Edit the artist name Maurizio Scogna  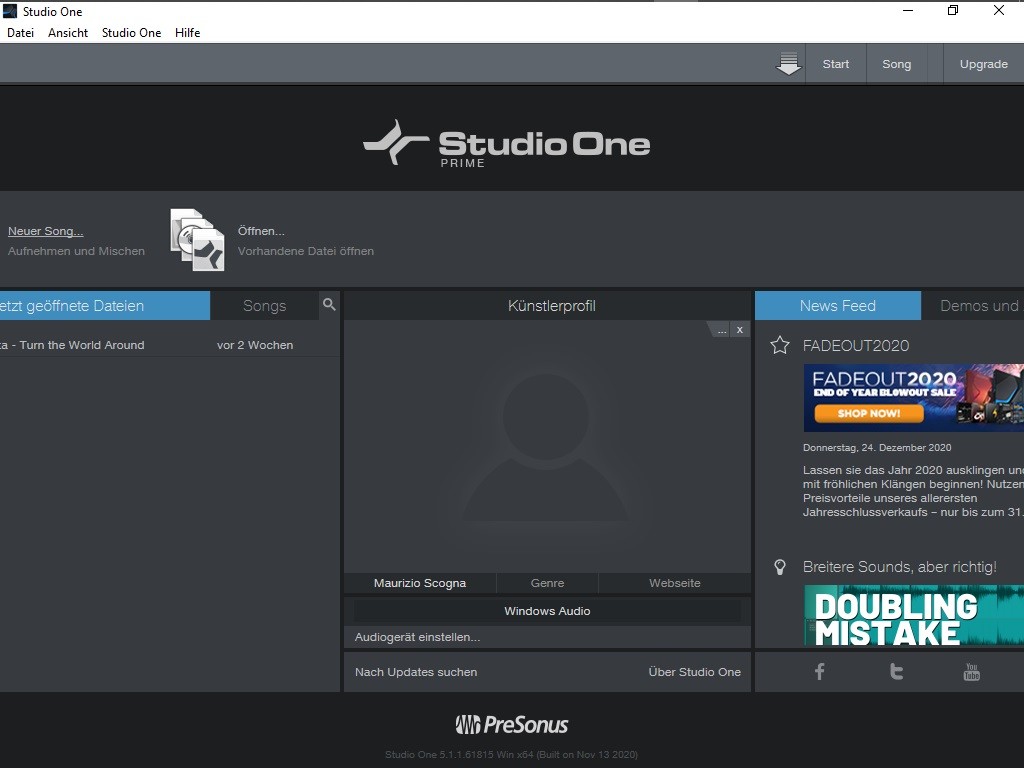(x=420, y=583)
